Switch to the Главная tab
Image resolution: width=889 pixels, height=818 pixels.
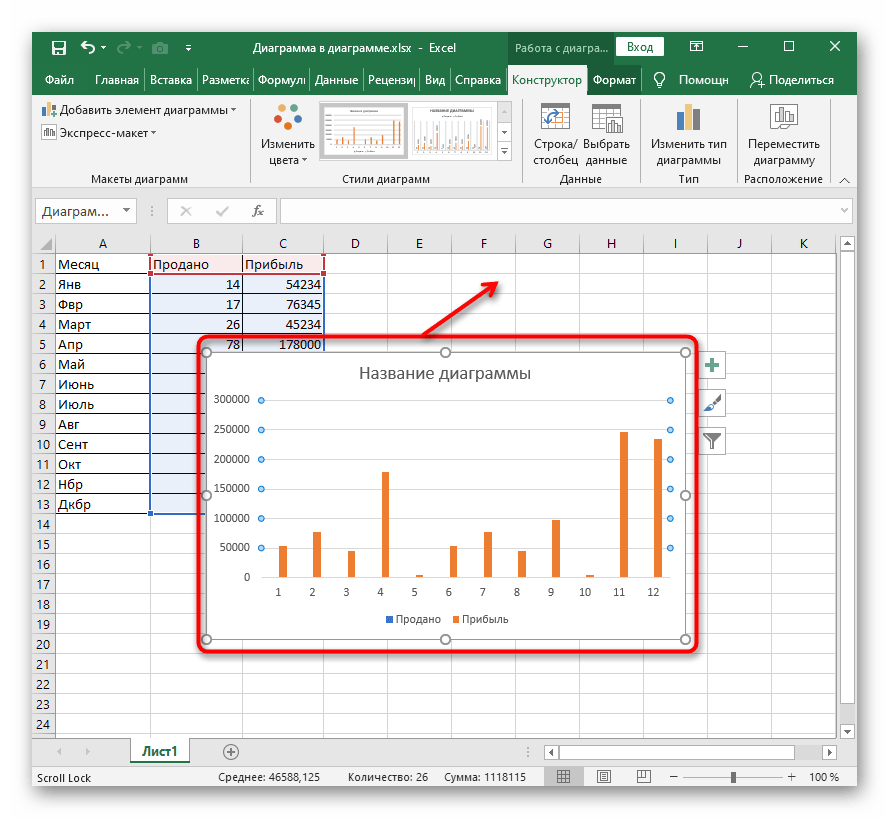click(x=117, y=80)
